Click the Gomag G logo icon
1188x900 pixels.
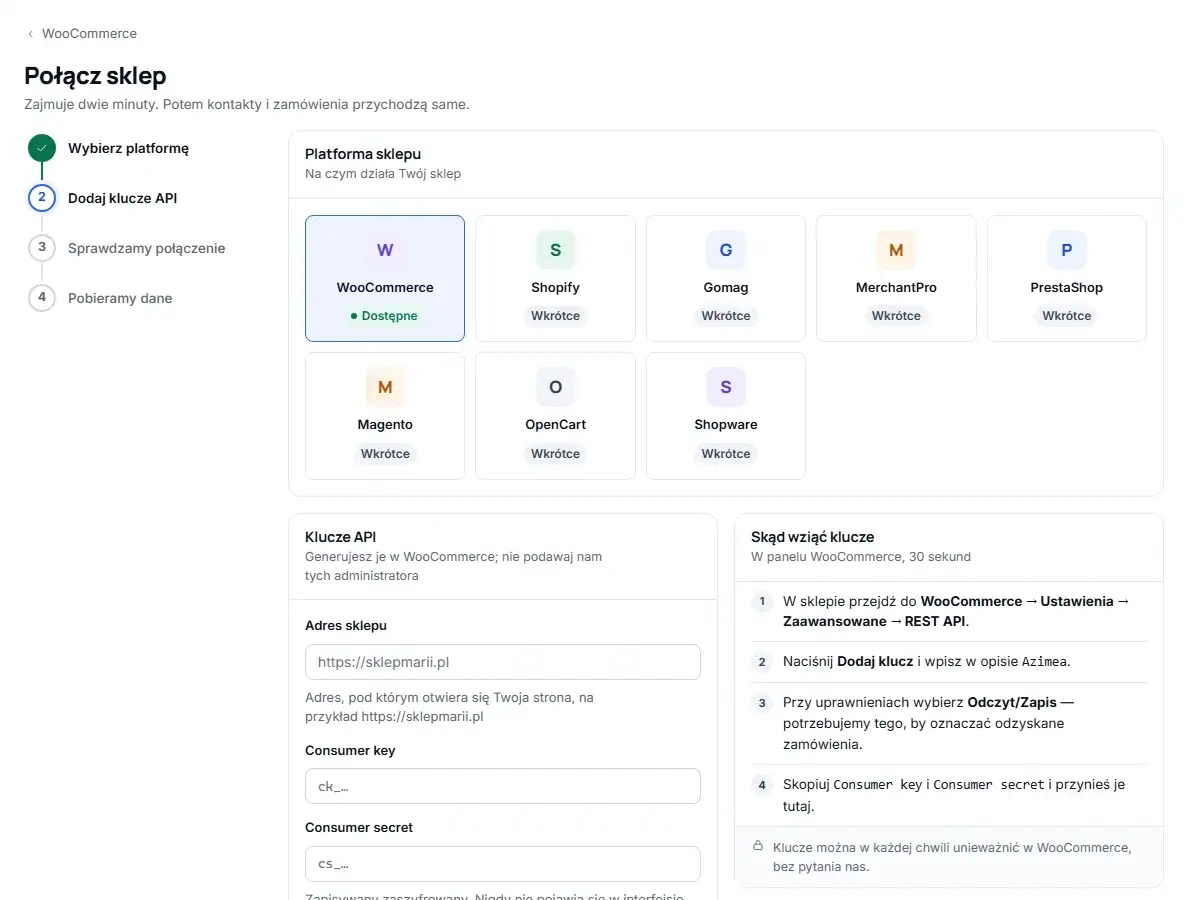point(726,250)
